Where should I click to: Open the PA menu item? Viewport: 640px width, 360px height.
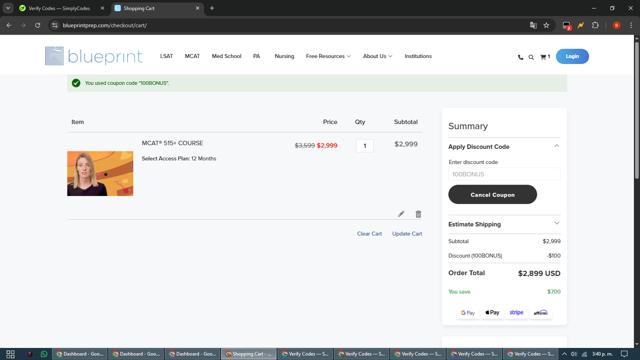pos(256,56)
